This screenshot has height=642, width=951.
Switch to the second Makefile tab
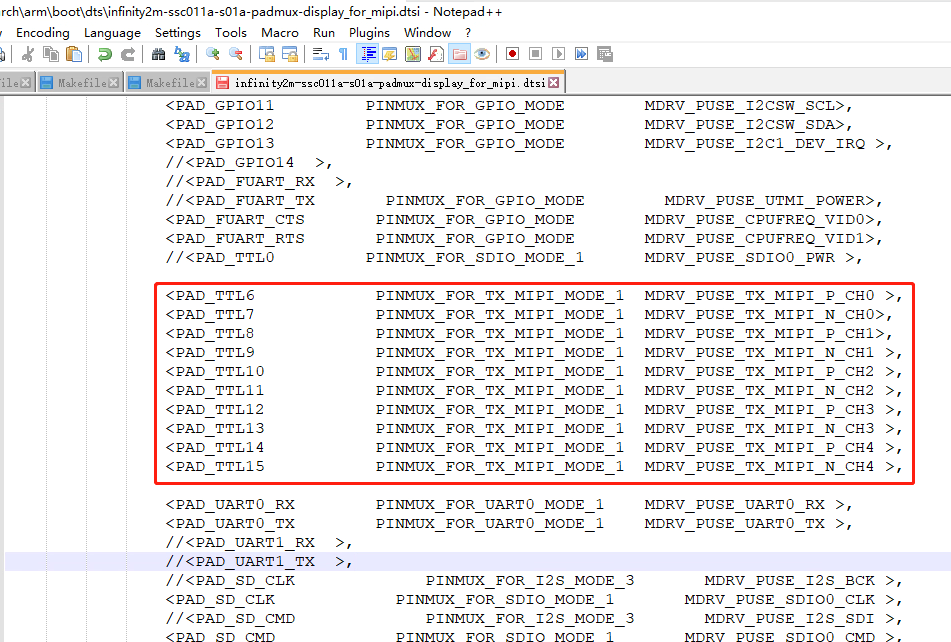[x=169, y=83]
